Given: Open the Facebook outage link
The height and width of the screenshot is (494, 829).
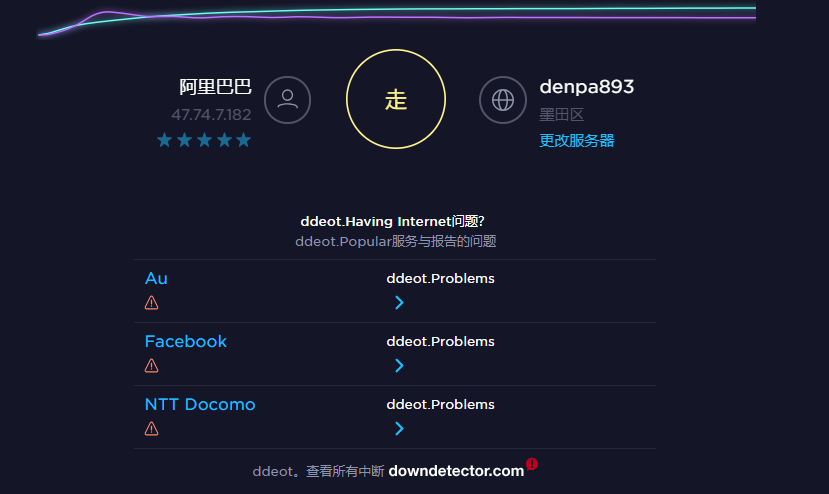Looking at the screenshot, I should [186, 341].
